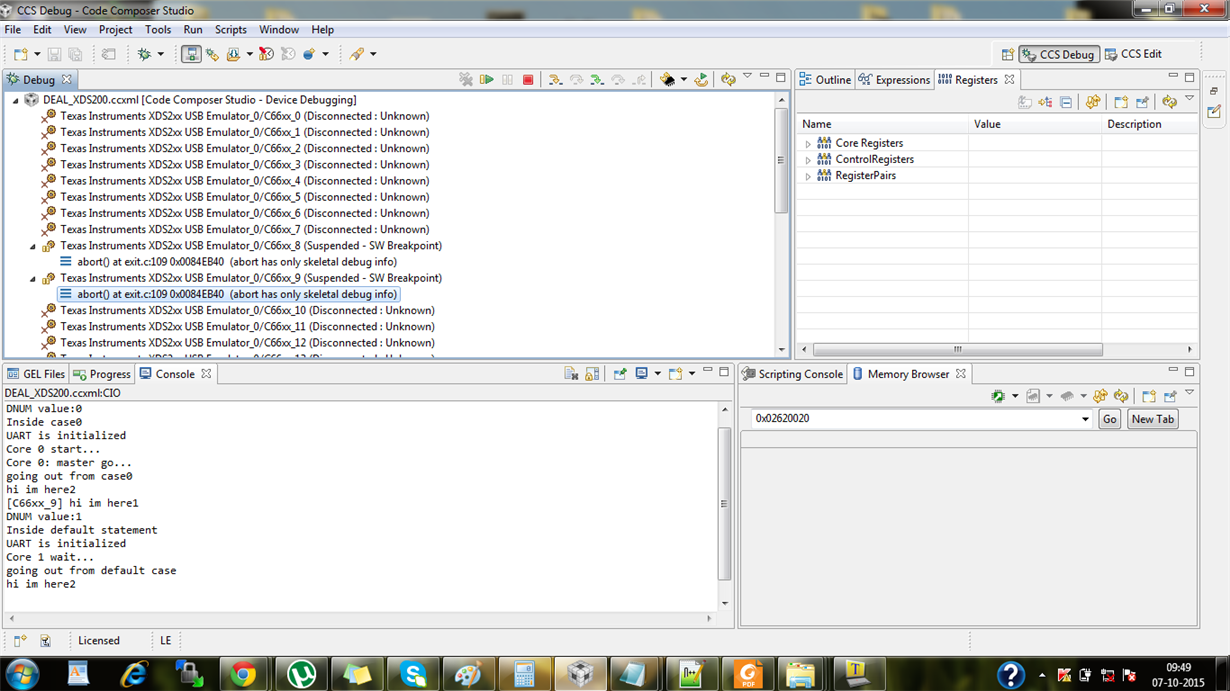Expand the RegisterPairs group
Viewport: 1230px width, 691px height.
[808, 176]
